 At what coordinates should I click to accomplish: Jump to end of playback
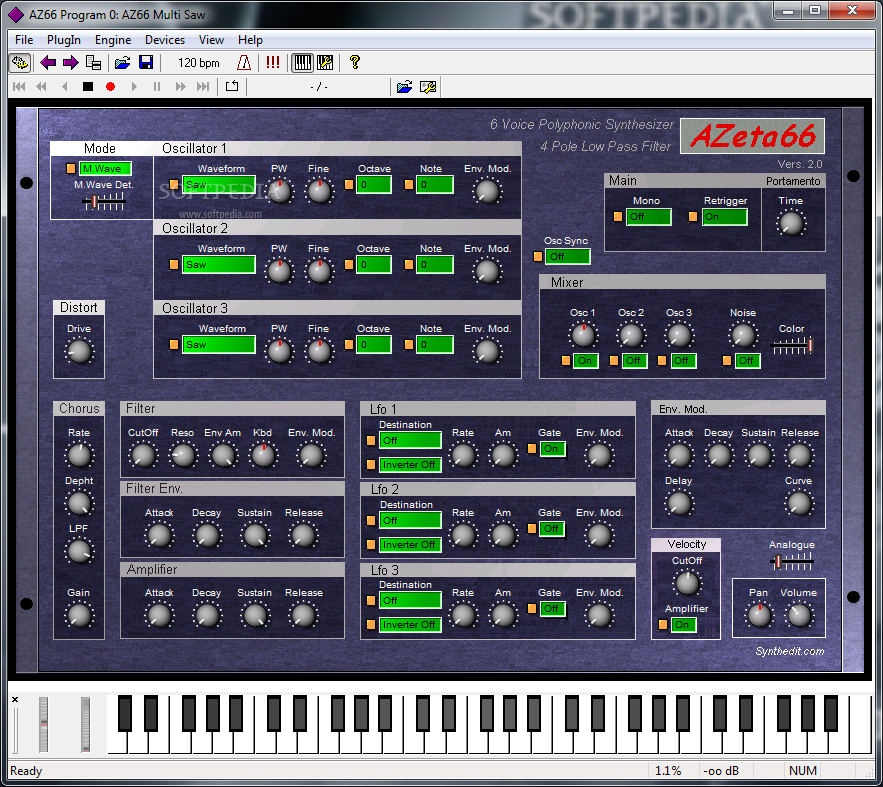[203, 87]
